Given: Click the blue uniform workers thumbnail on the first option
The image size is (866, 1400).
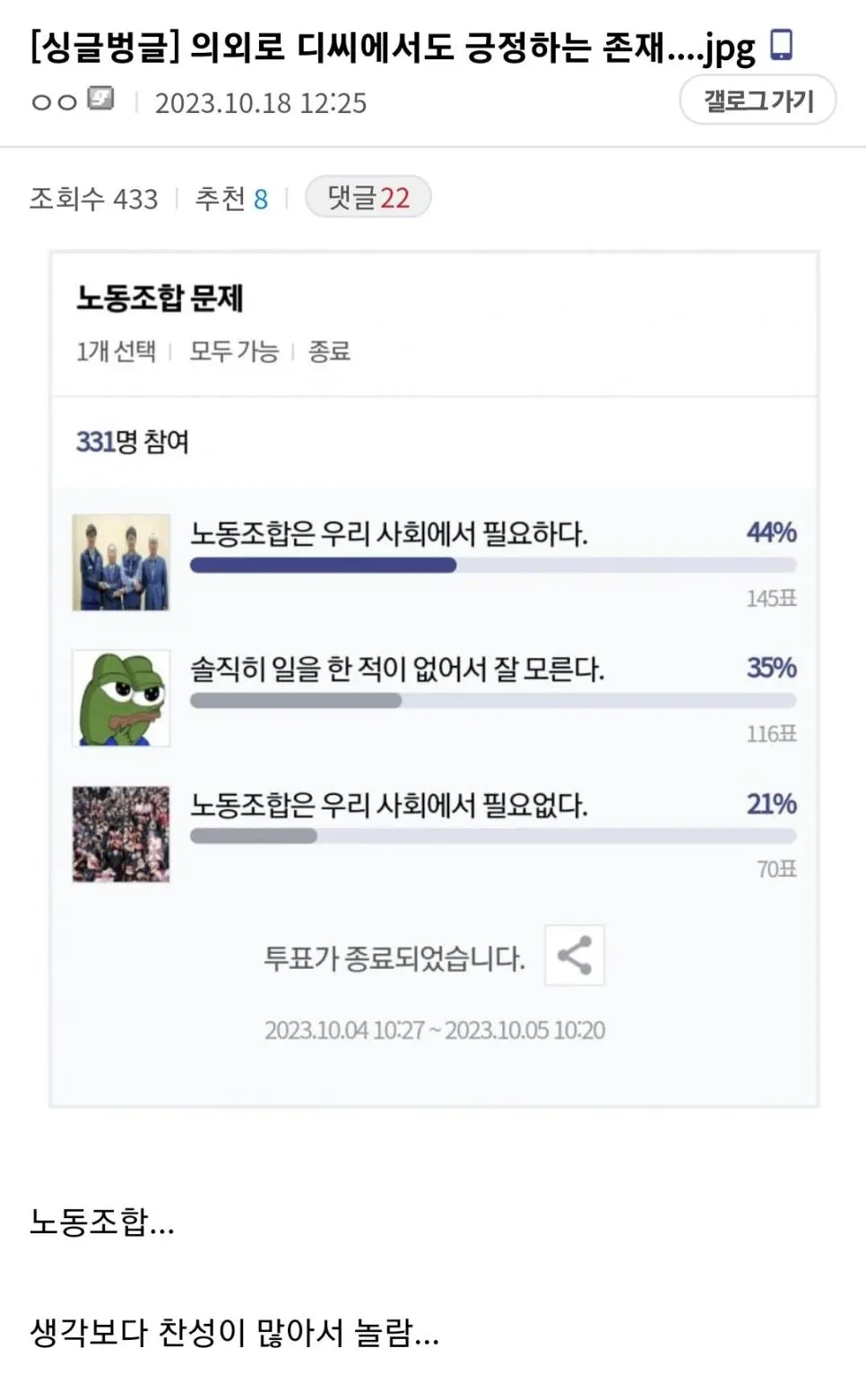Looking at the screenshot, I should coord(121,562).
